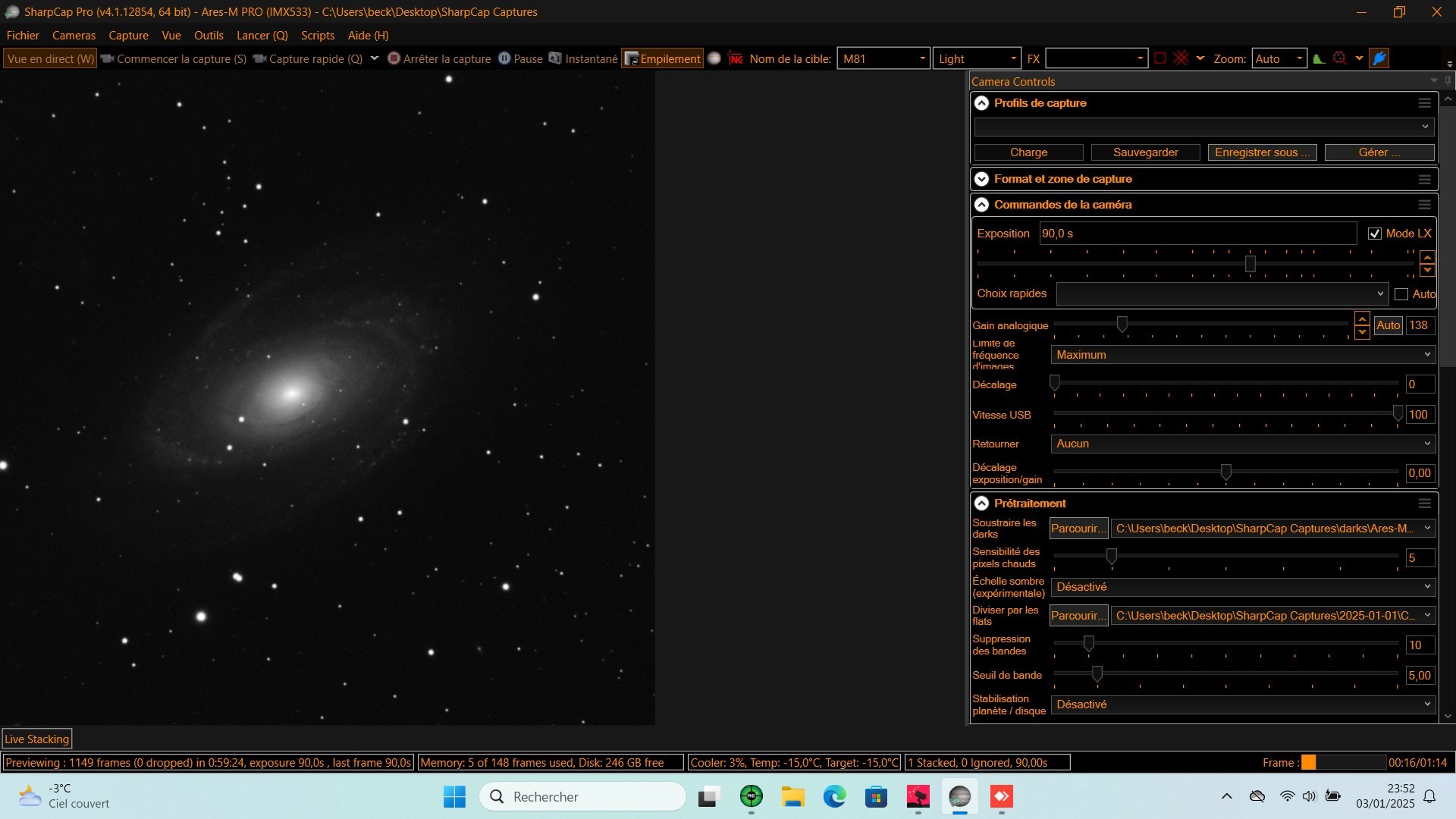This screenshot has width=1456, height=819.
Task: Open the frame rate limit Maximum dropdown
Action: [x=1243, y=355]
